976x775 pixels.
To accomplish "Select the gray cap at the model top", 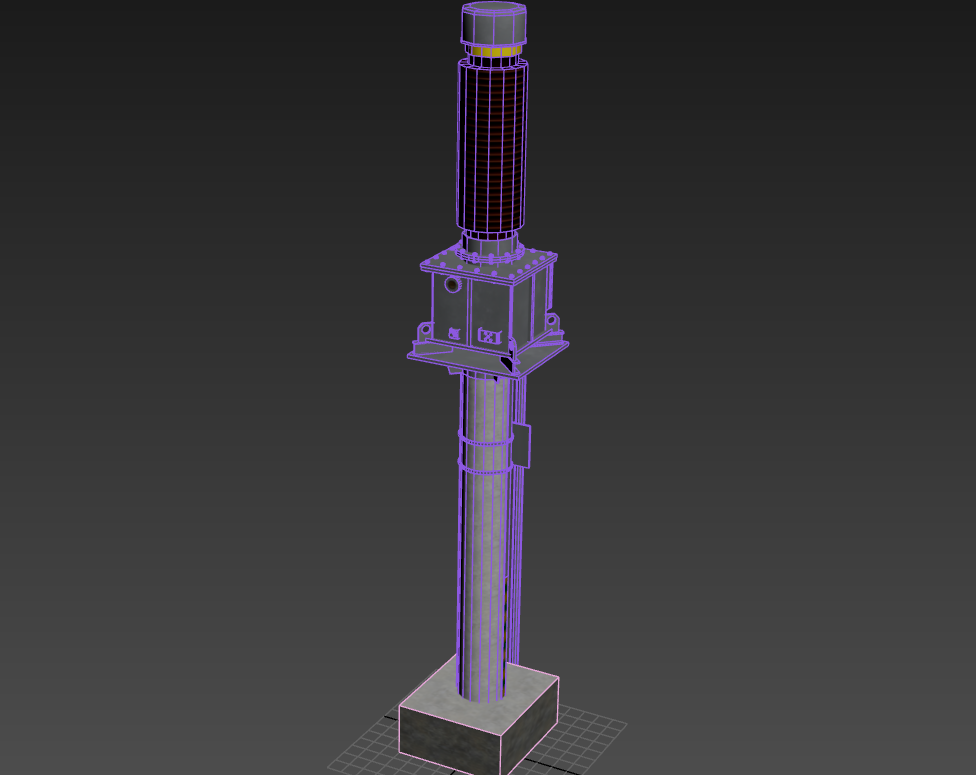I will [492, 23].
